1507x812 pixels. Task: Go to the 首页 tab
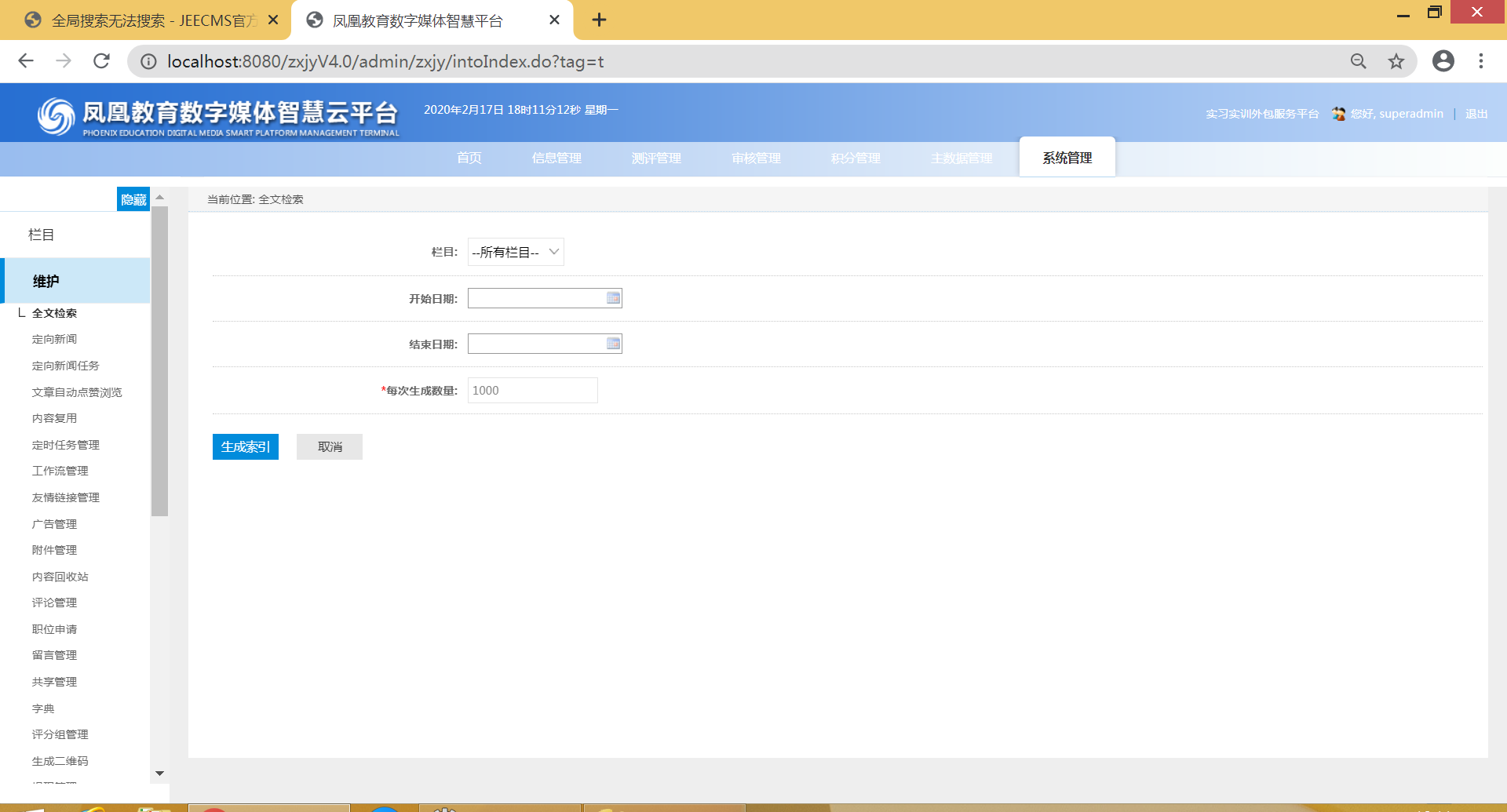click(469, 158)
